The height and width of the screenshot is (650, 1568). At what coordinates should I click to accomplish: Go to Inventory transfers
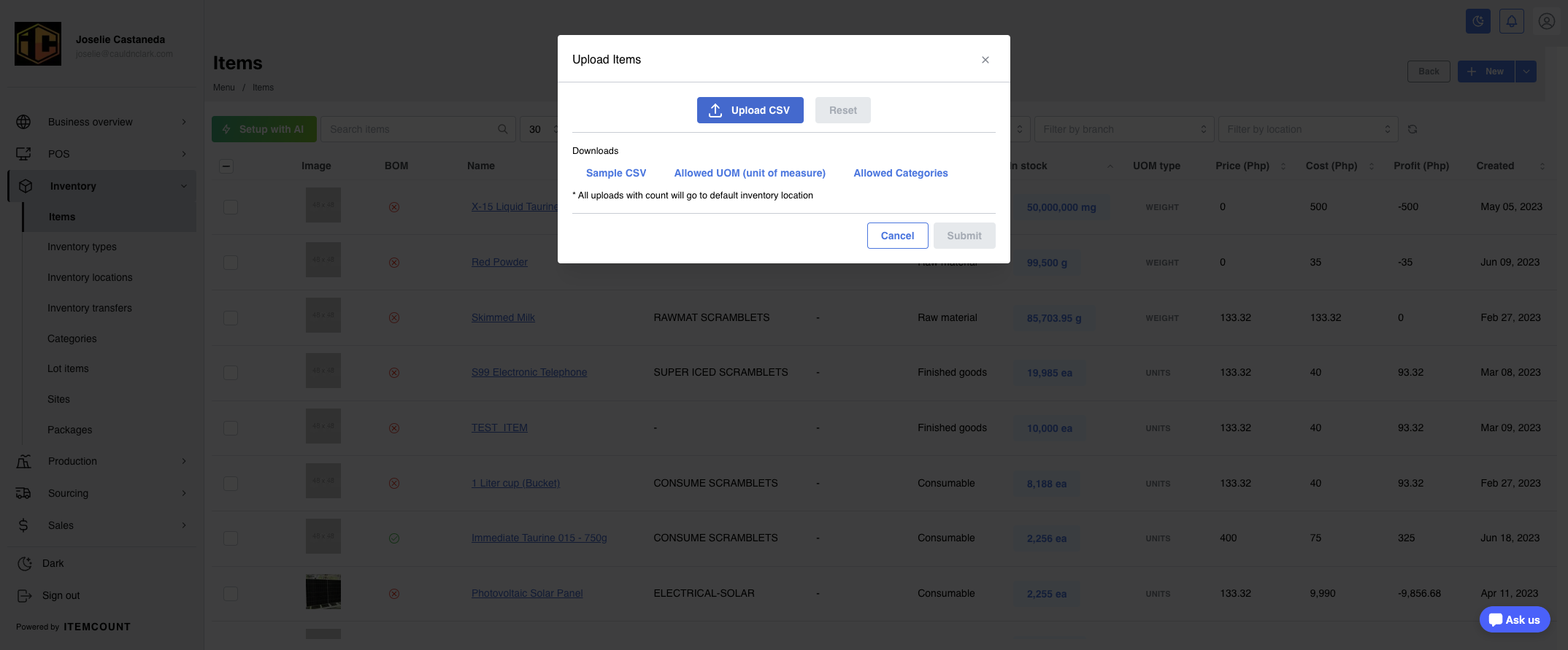(90, 308)
